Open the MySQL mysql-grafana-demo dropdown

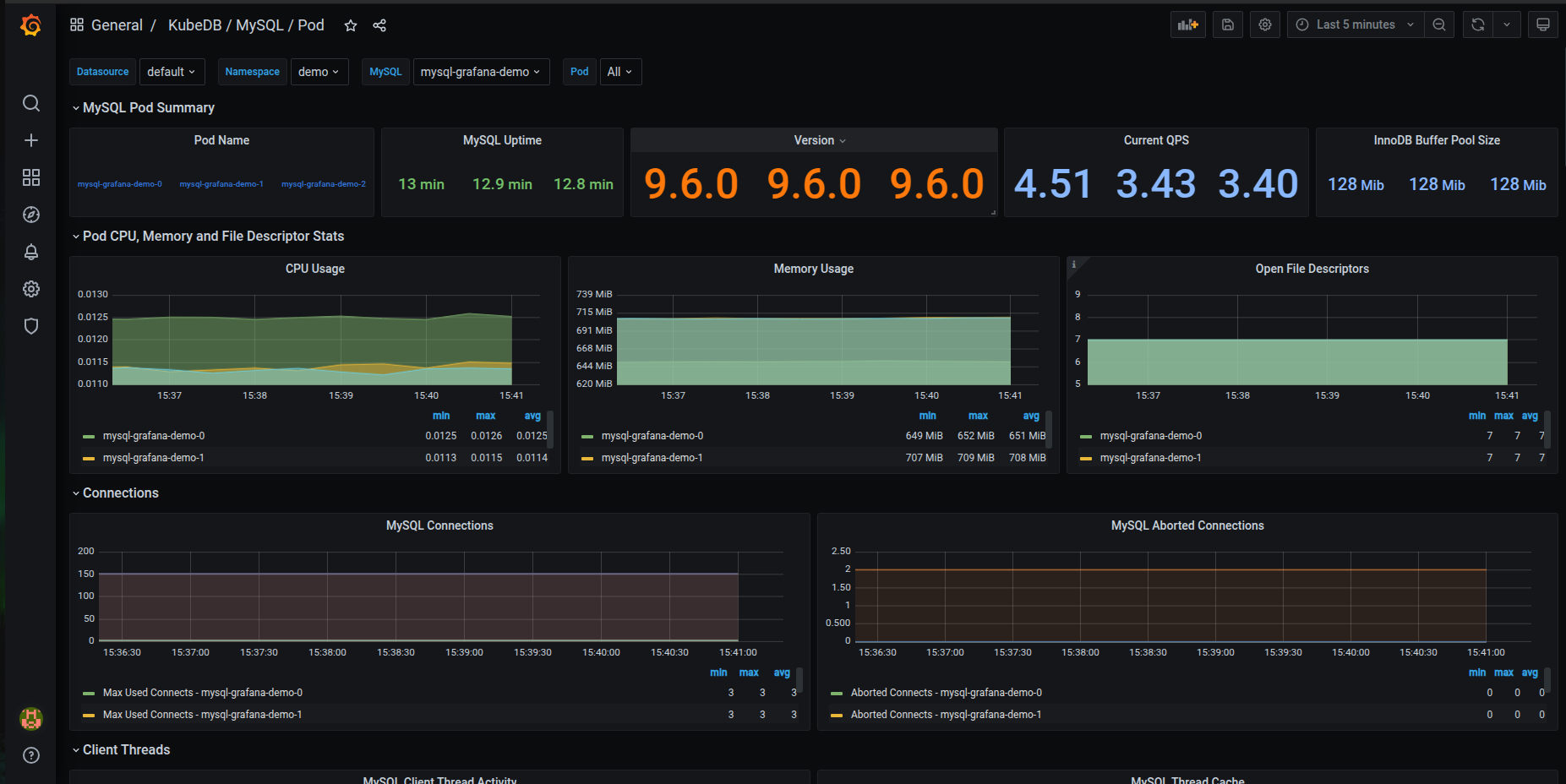coord(481,72)
